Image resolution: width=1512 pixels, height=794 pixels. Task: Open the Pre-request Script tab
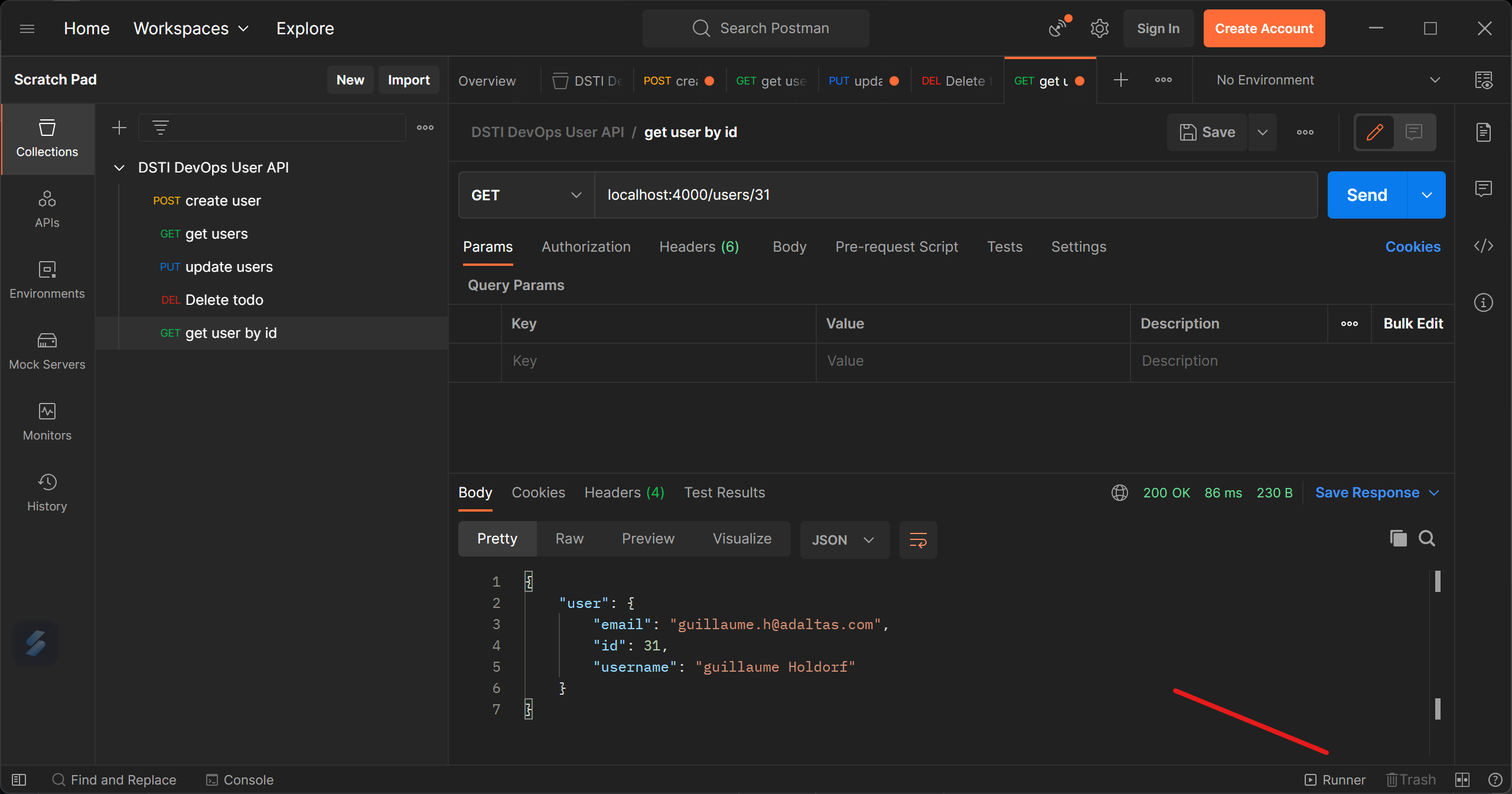897,247
